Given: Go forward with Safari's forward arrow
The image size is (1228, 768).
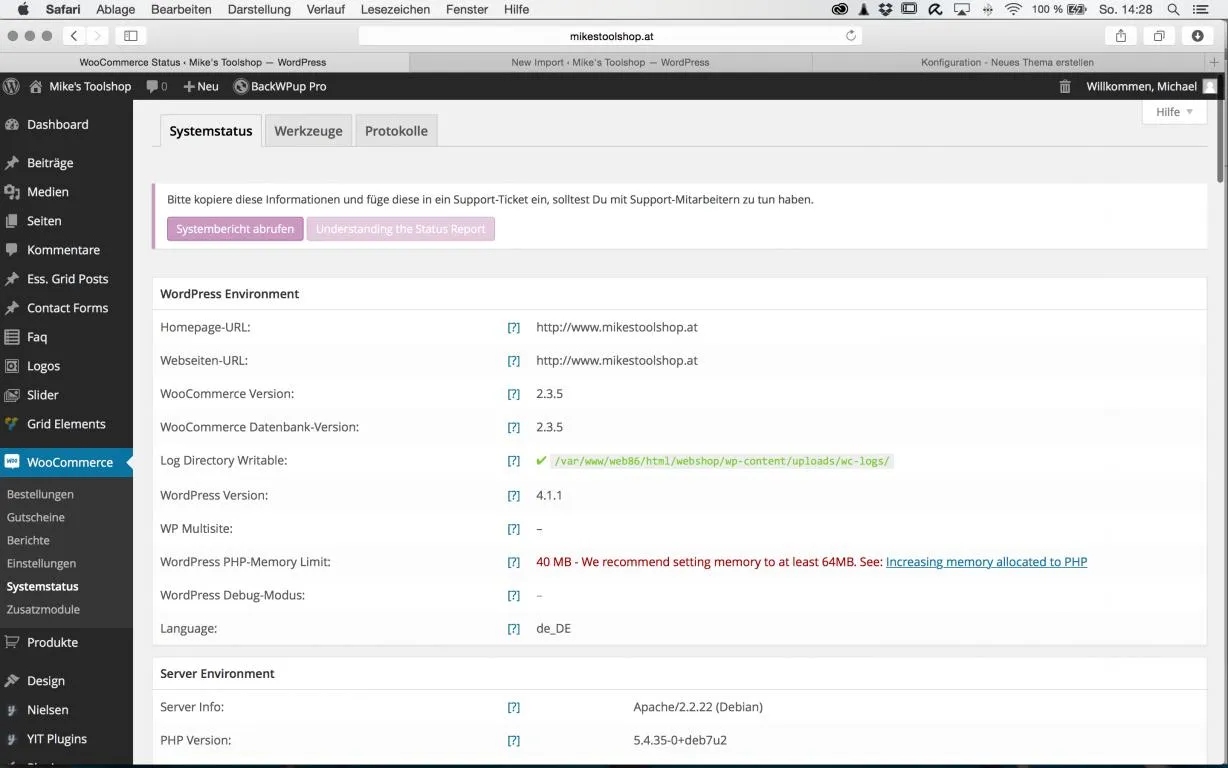Looking at the screenshot, I should pos(97,35).
